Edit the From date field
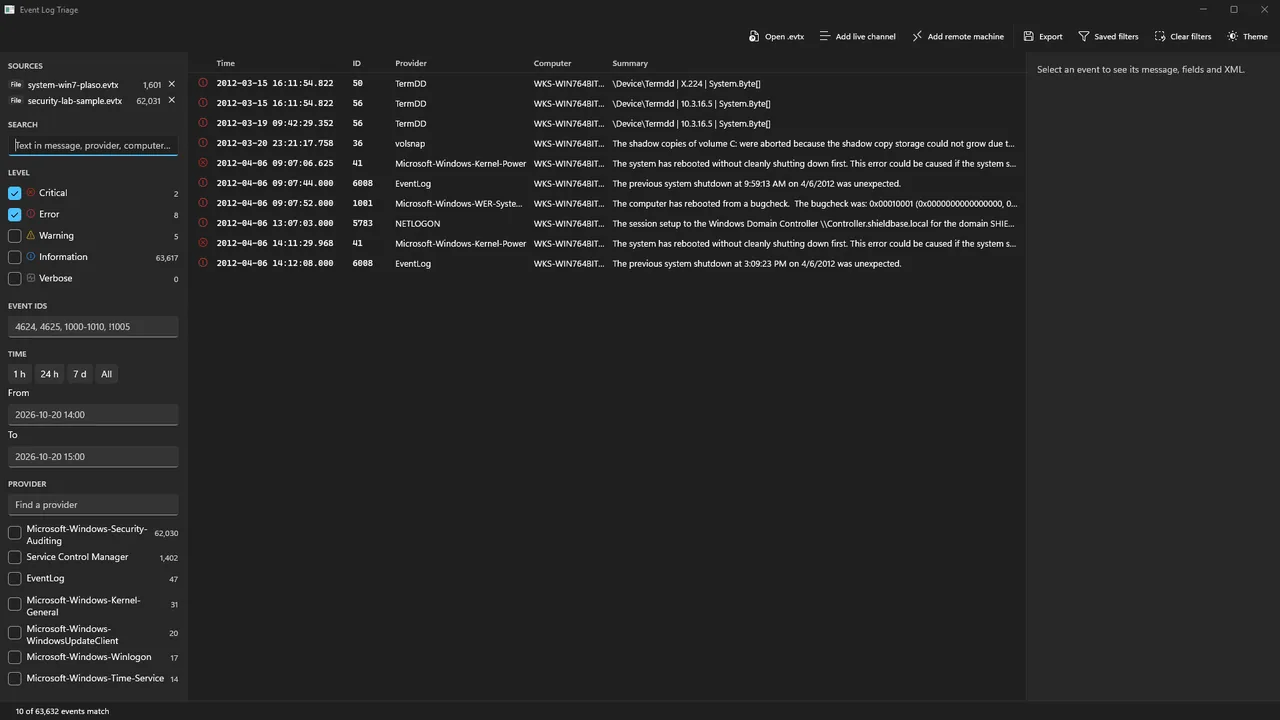This screenshot has width=1280, height=720. pyautogui.click(x=93, y=415)
